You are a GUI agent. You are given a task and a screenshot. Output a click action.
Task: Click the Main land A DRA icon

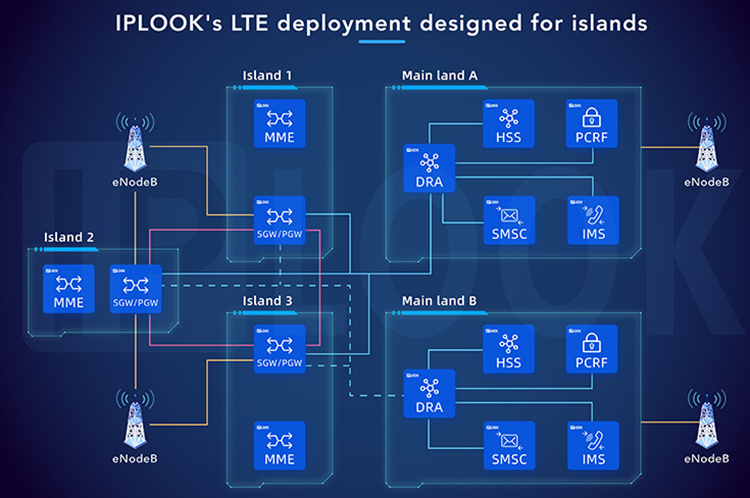tap(429, 168)
